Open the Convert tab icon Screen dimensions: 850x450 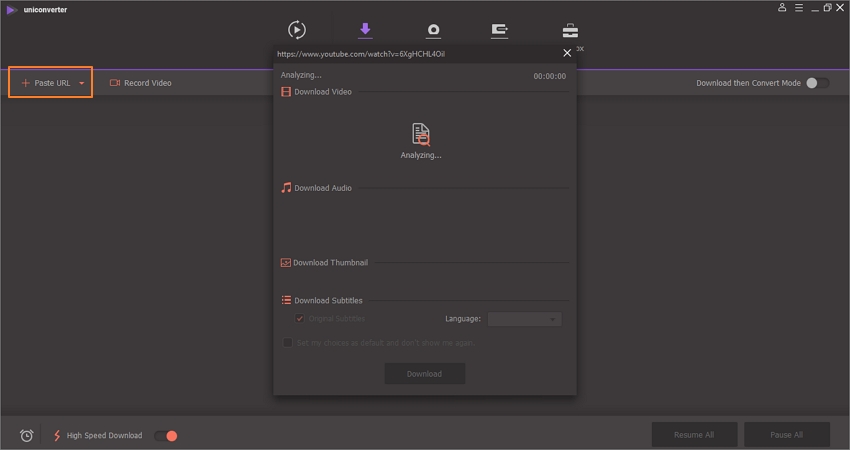click(x=297, y=30)
